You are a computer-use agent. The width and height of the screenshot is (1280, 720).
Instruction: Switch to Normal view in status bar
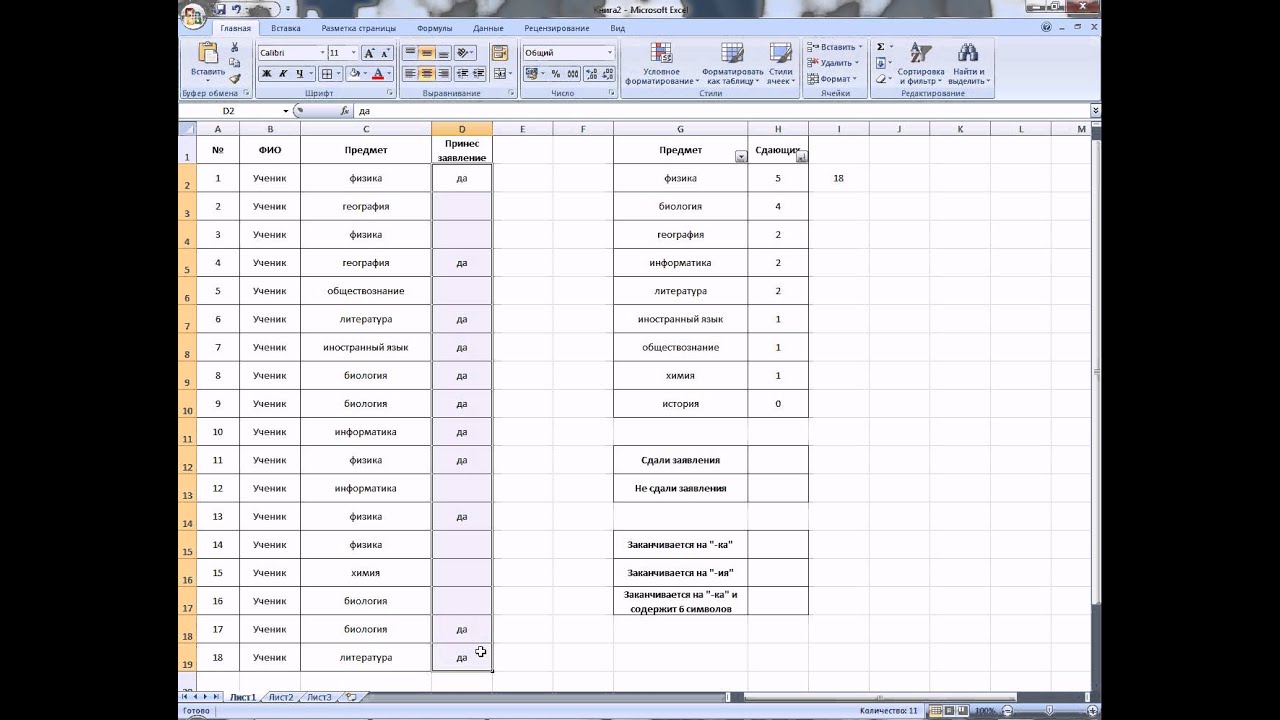click(936, 710)
